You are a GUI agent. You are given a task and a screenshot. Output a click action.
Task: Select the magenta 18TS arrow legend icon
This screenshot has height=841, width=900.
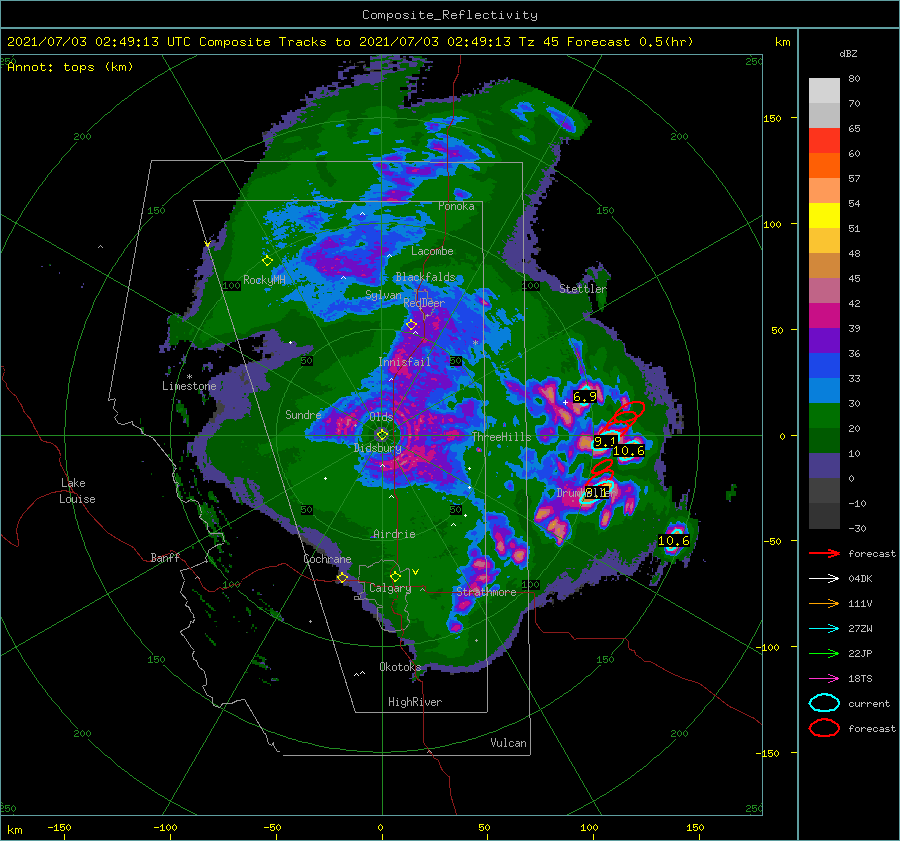click(824, 679)
